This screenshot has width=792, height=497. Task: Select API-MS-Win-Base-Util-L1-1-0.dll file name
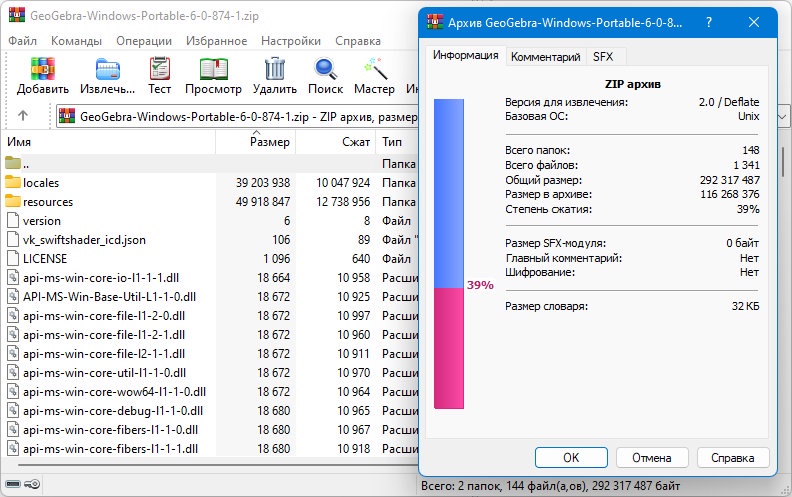109,296
